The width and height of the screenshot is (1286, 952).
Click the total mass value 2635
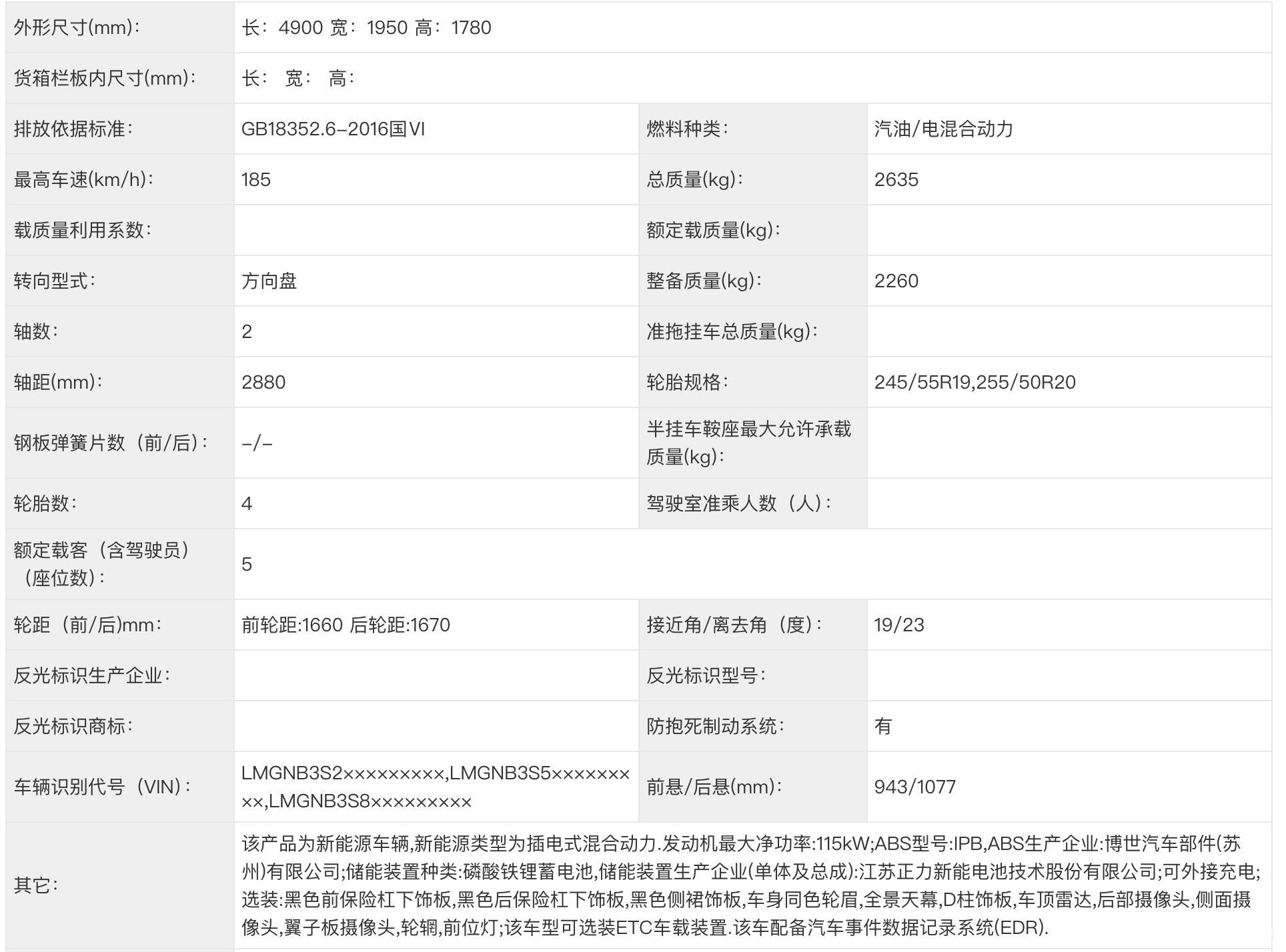896,180
